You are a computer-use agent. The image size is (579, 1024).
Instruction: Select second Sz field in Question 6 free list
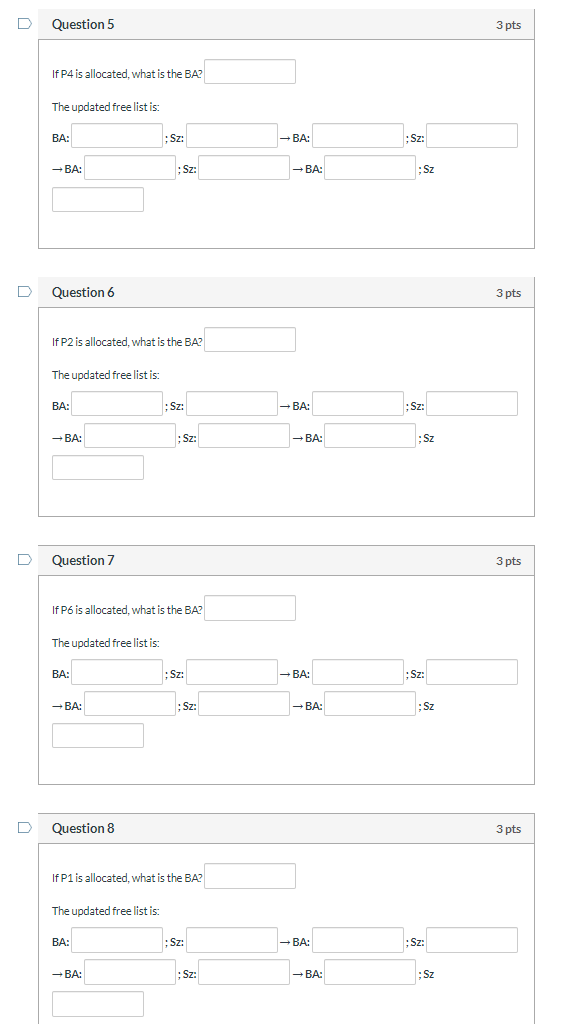click(x=472, y=404)
